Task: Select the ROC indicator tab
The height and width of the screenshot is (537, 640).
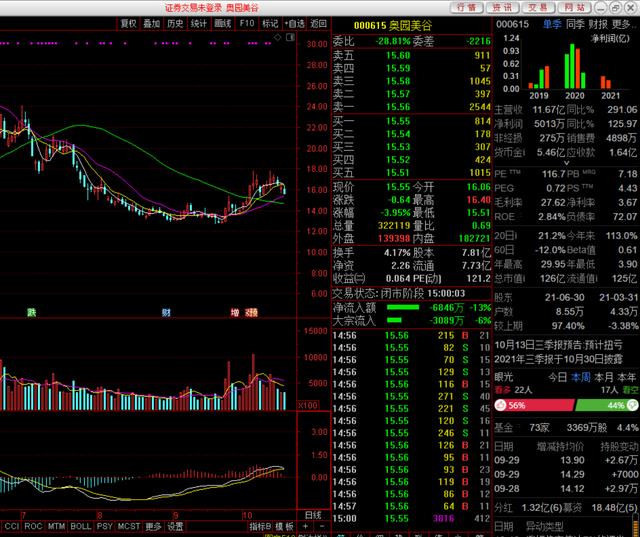Action: coord(33,526)
